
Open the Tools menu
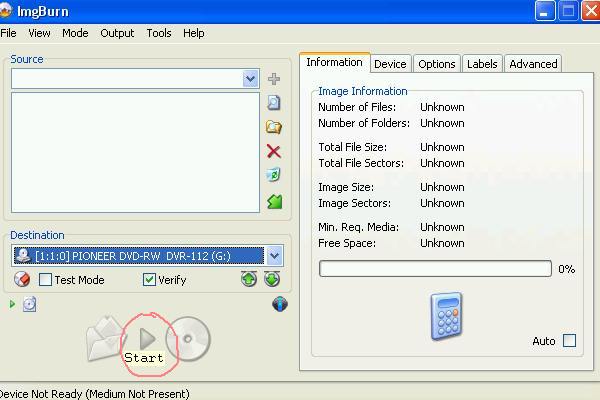click(x=159, y=33)
